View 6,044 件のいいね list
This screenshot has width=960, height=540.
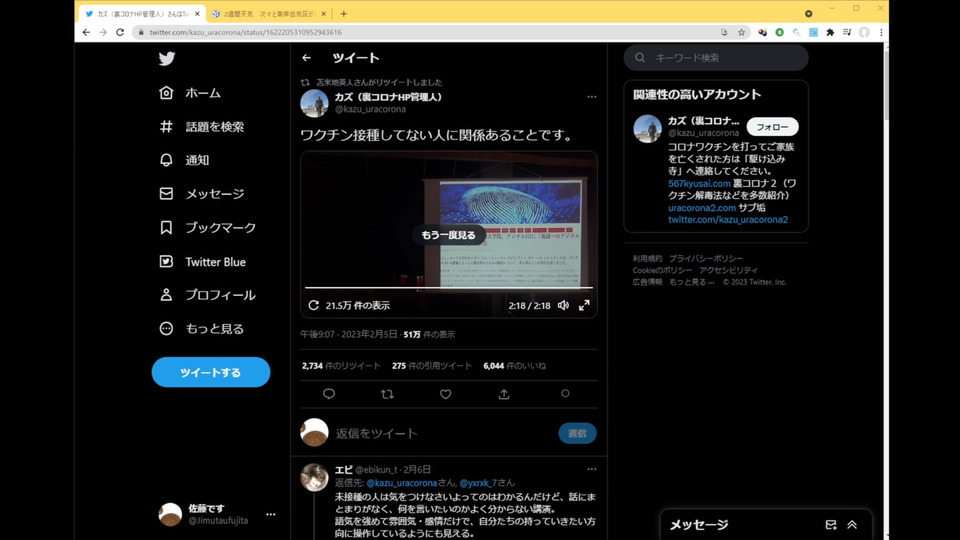(514, 366)
